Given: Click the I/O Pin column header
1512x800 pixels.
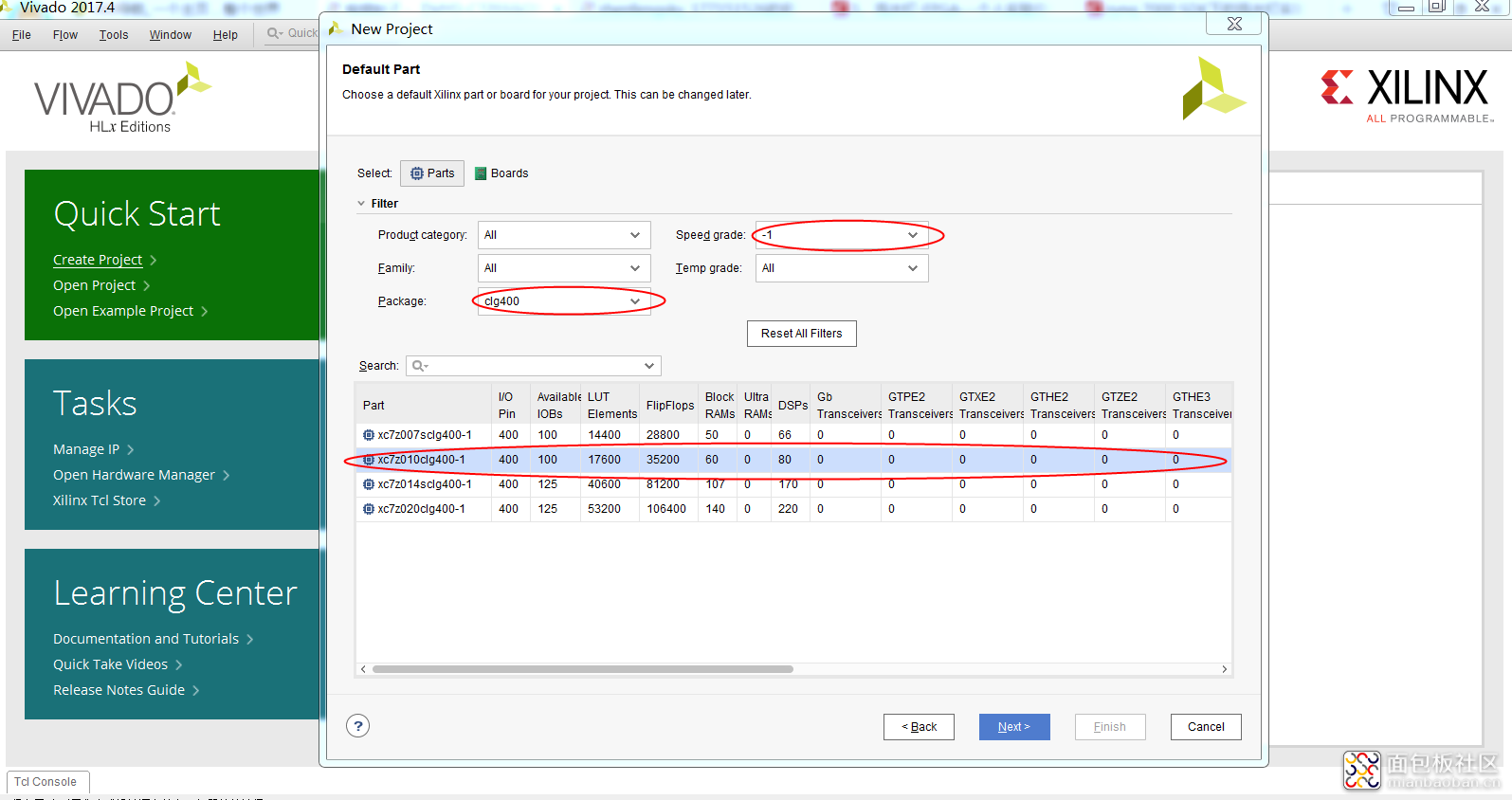Looking at the screenshot, I should click(x=510, y=406).
